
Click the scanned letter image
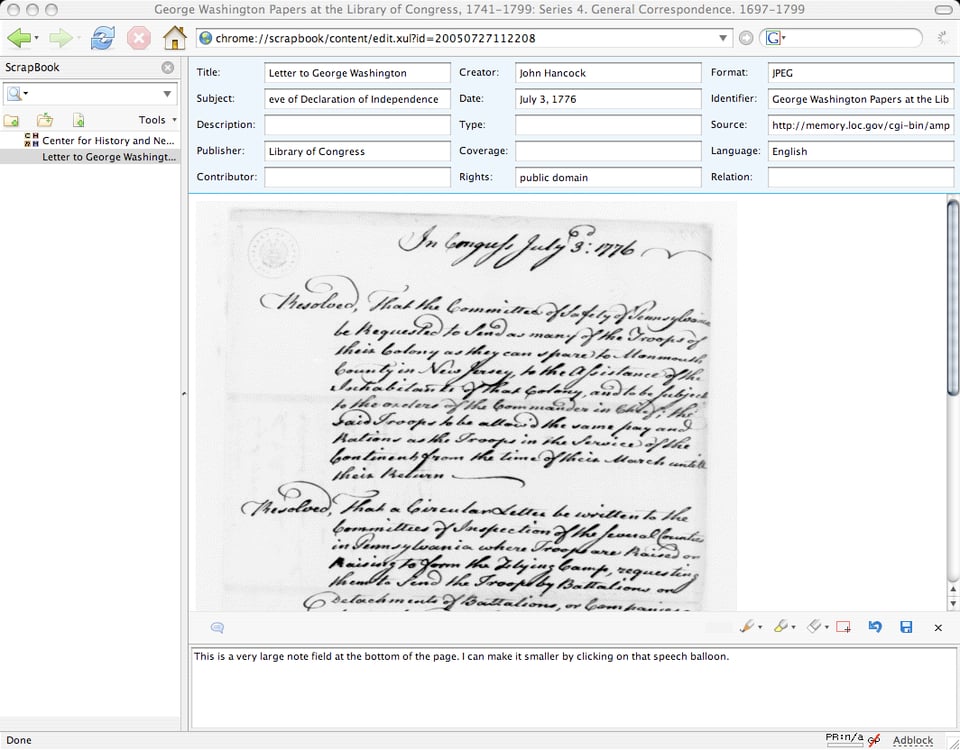pyautogui.click(x=466, y=406)
